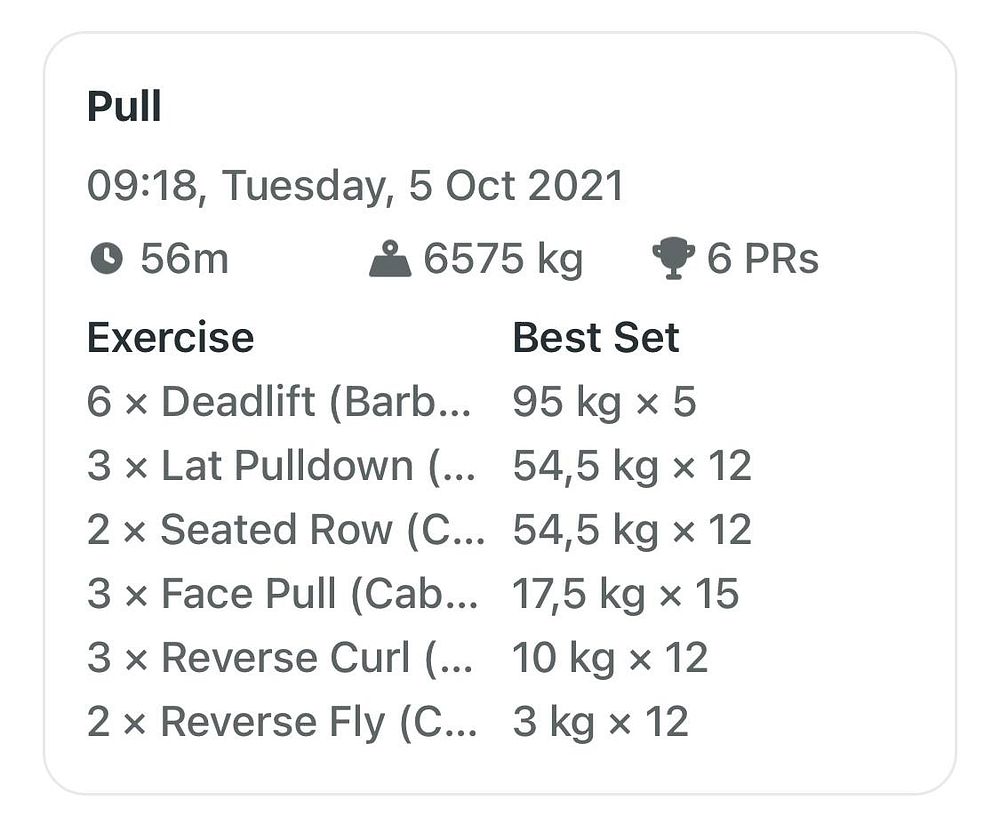Open the Reverse Curl exercise row
Screen dimensions: 1000x832
280,658
